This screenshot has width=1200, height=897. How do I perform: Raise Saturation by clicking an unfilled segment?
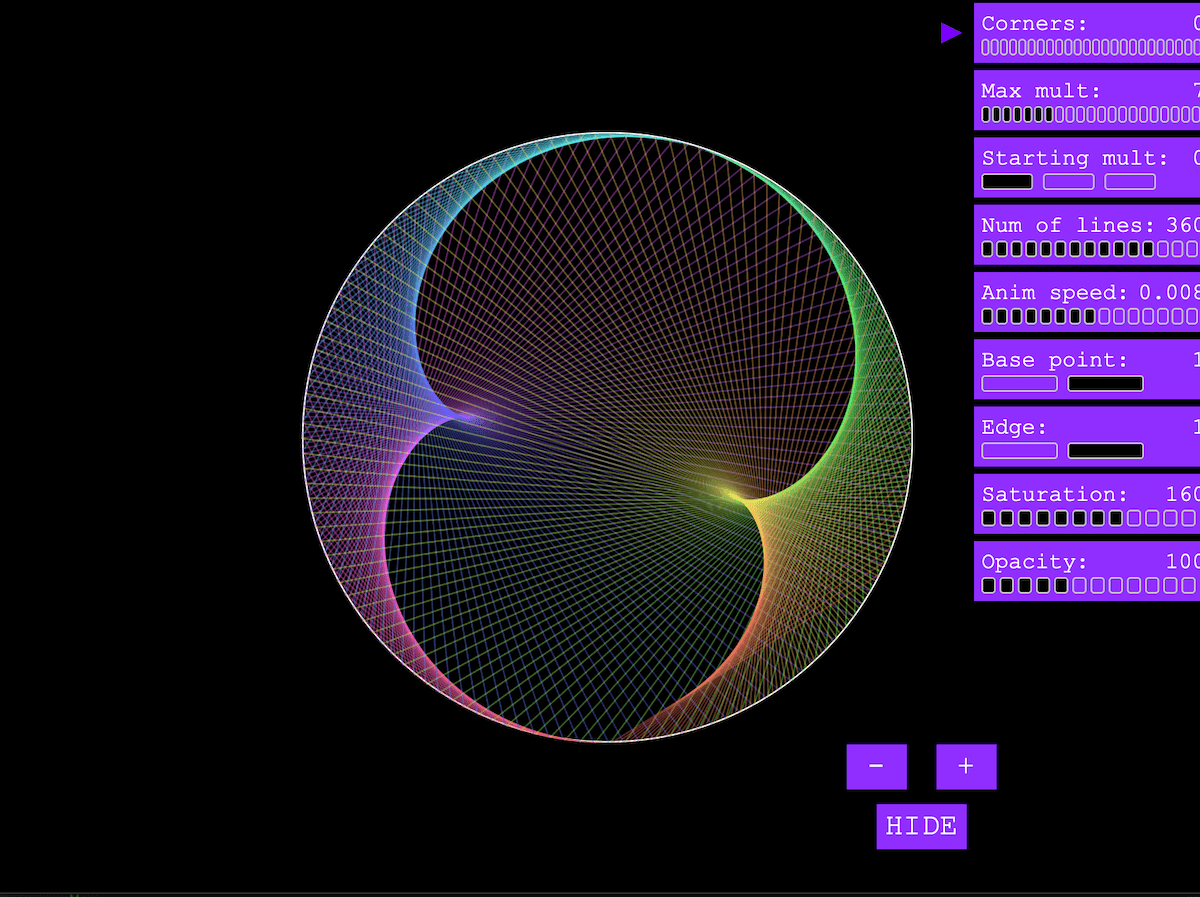click(1133, 517)
